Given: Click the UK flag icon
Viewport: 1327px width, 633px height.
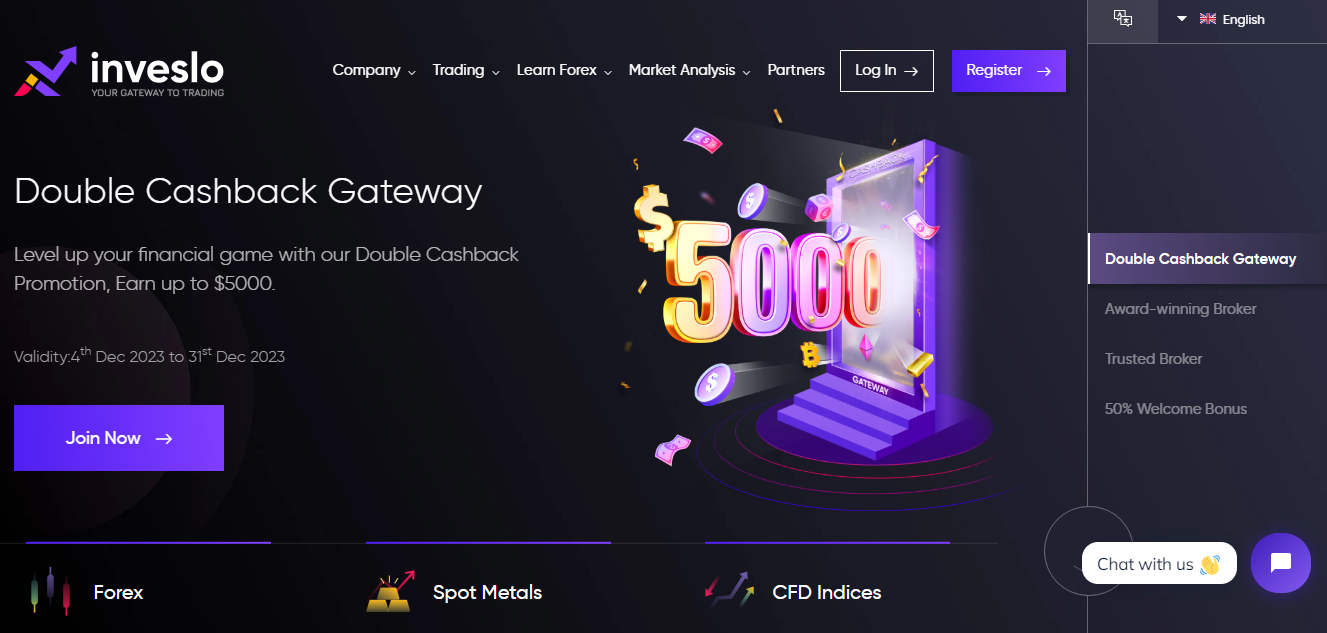Looking at the screenshot, I should pos(1208,19).
